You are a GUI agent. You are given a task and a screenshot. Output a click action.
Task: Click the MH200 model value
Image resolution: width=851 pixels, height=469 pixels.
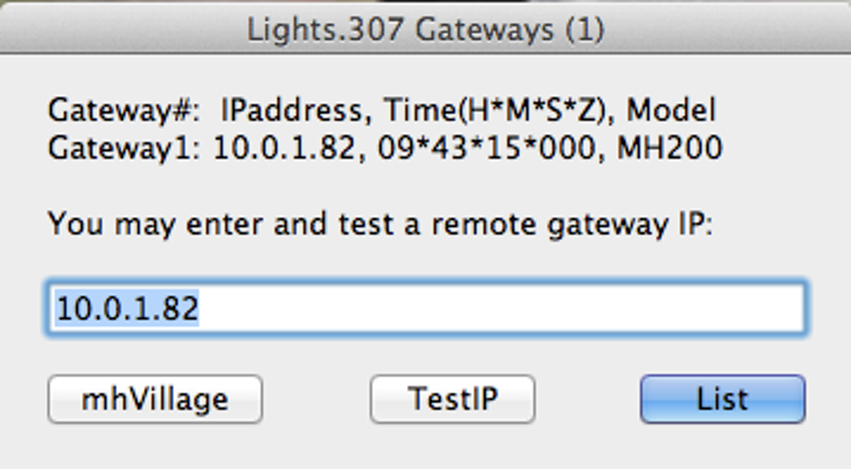(x=670, y=149)
